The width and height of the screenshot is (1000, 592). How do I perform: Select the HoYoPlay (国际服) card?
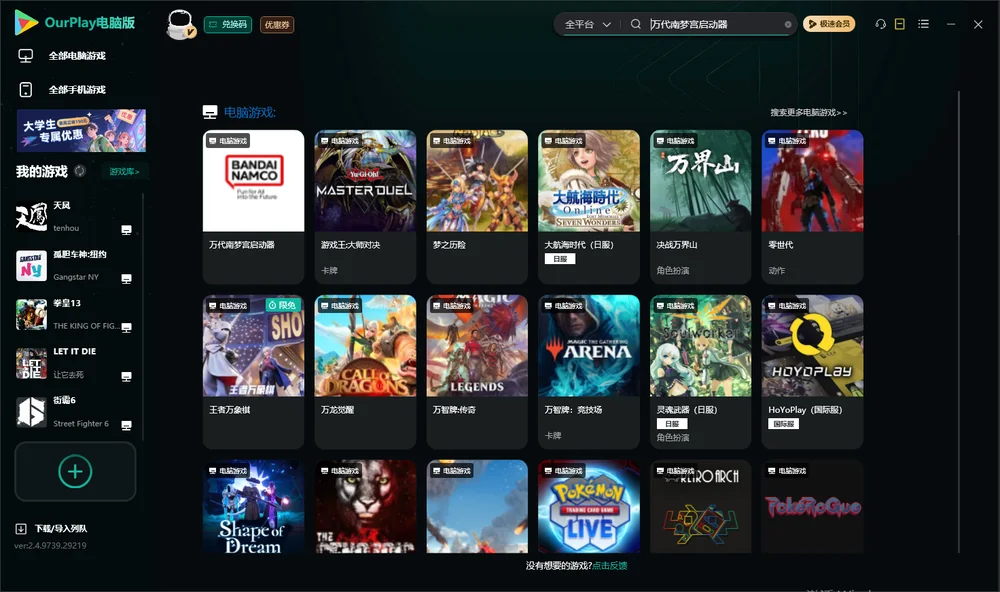(812, 372)
